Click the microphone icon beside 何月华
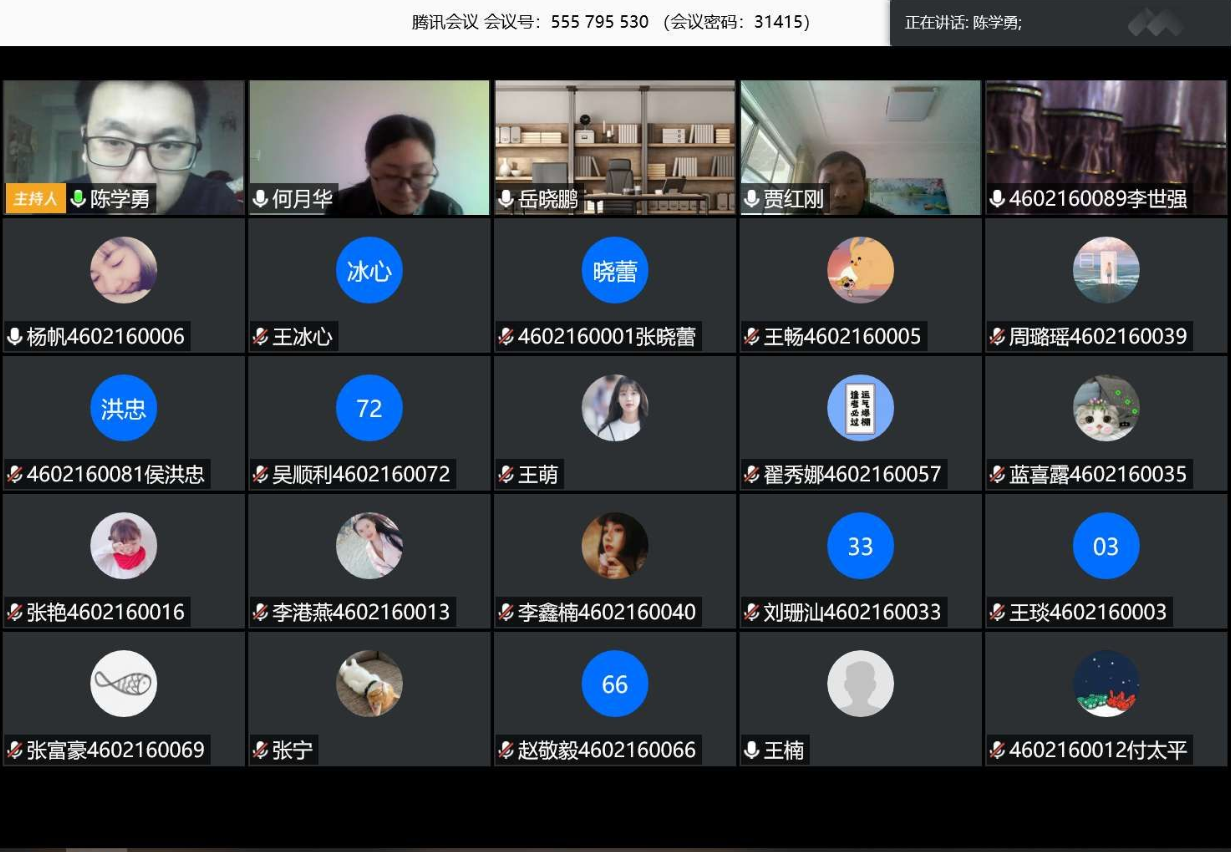The height and width of the screenshot is (852, 1231). (260, 199)
